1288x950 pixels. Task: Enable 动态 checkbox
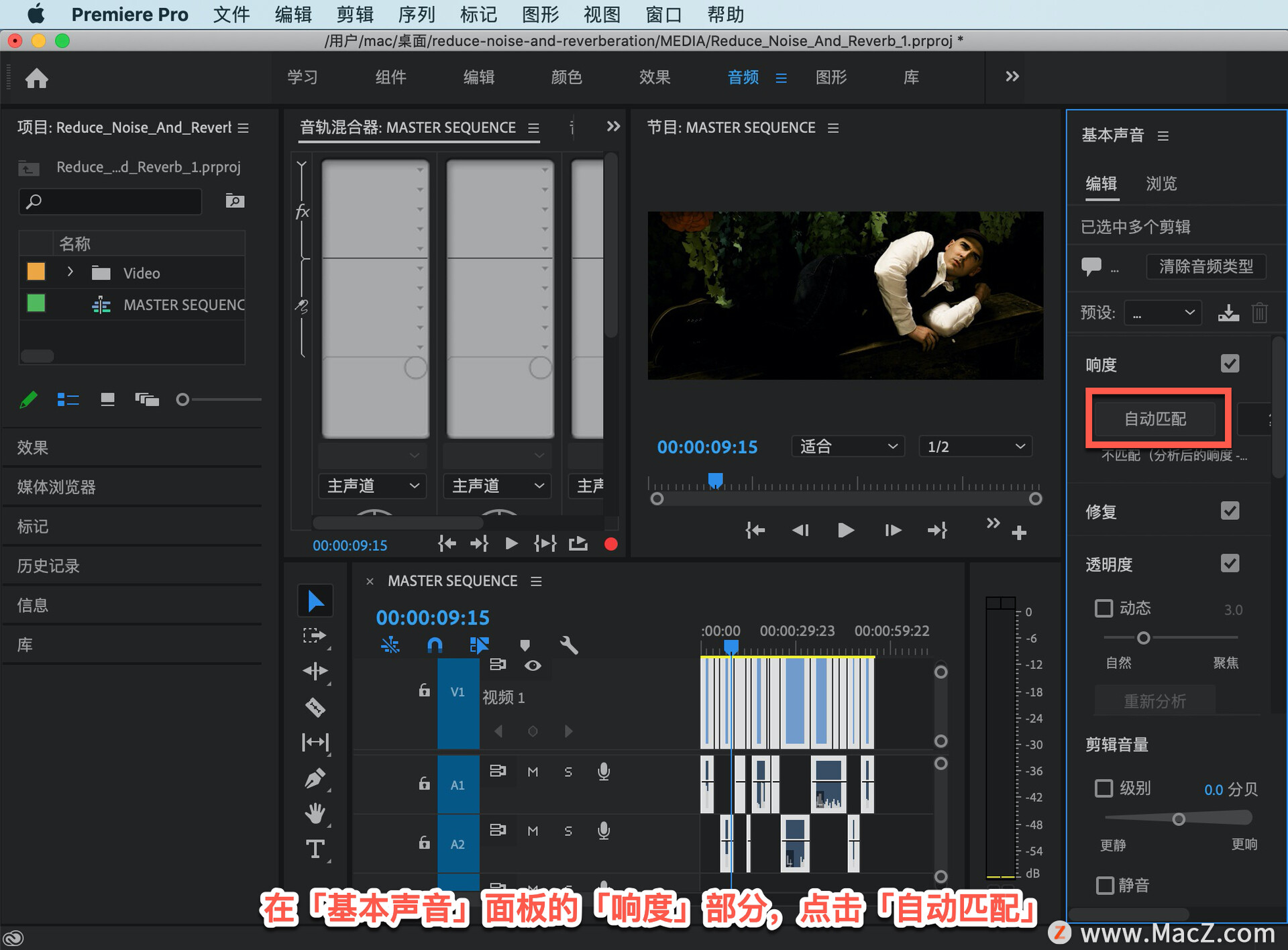[1104, 609]
